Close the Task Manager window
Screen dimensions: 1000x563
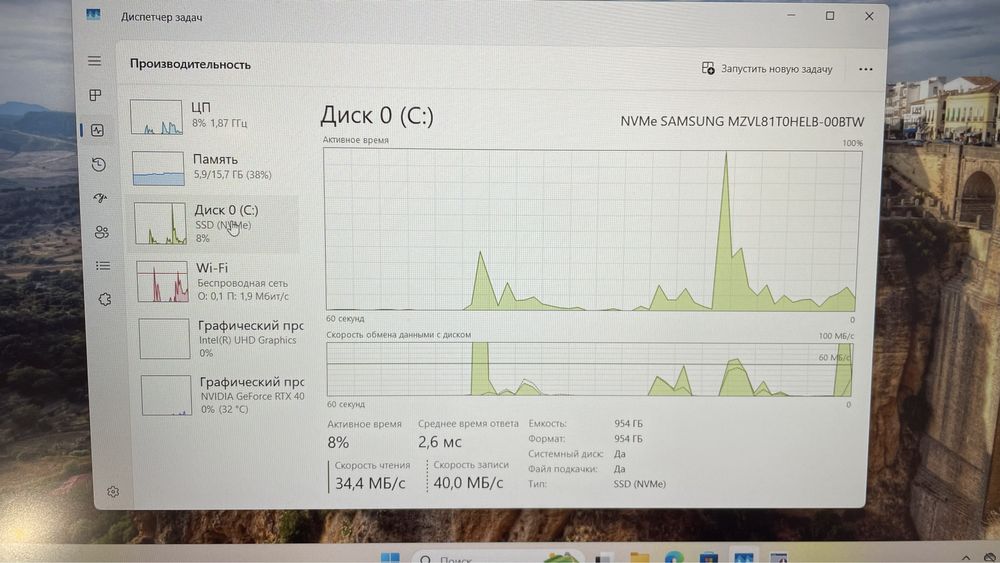(869, 17)
